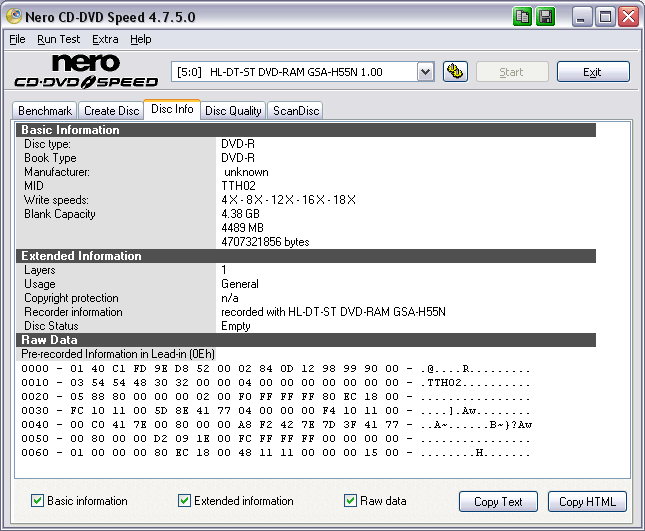
Task: Switch to the Benchmark tab
Action: coord(45,111)
